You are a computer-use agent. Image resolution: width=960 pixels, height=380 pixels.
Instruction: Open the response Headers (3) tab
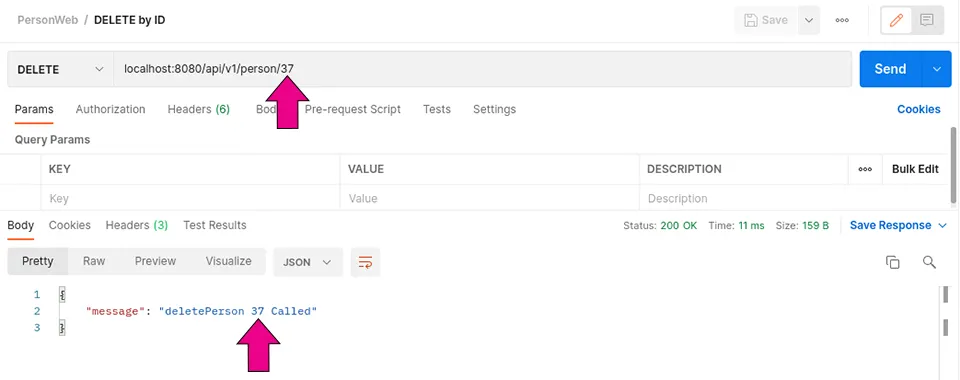137,225
